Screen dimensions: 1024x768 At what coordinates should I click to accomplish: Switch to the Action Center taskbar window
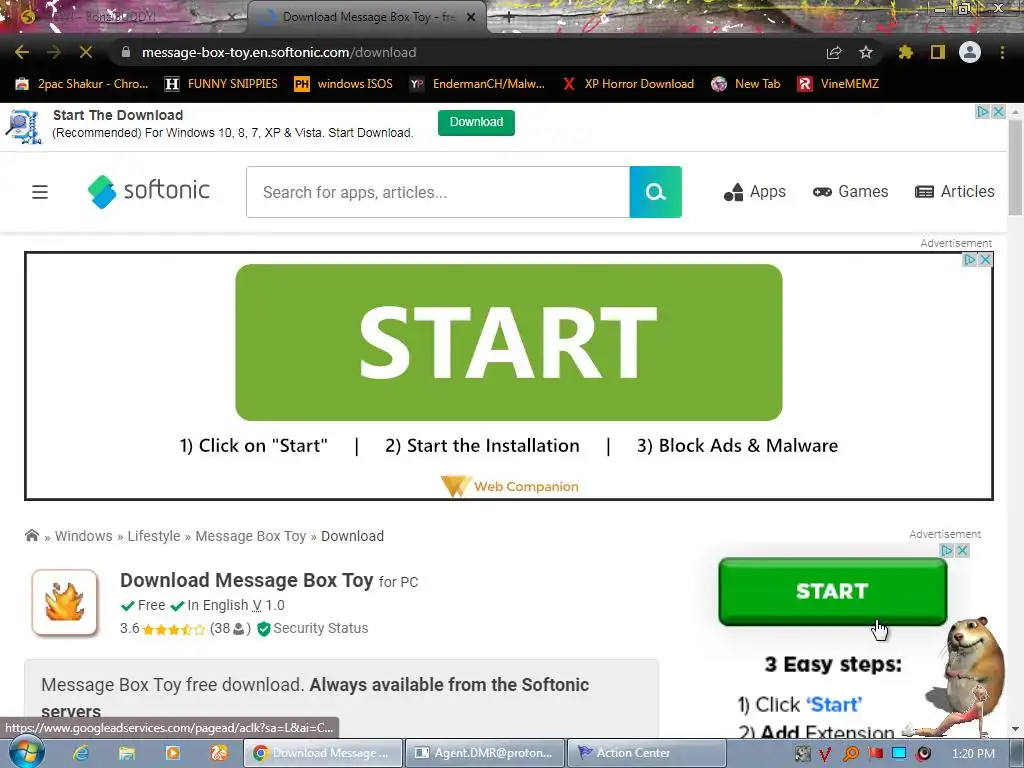(x=647, y=753)
